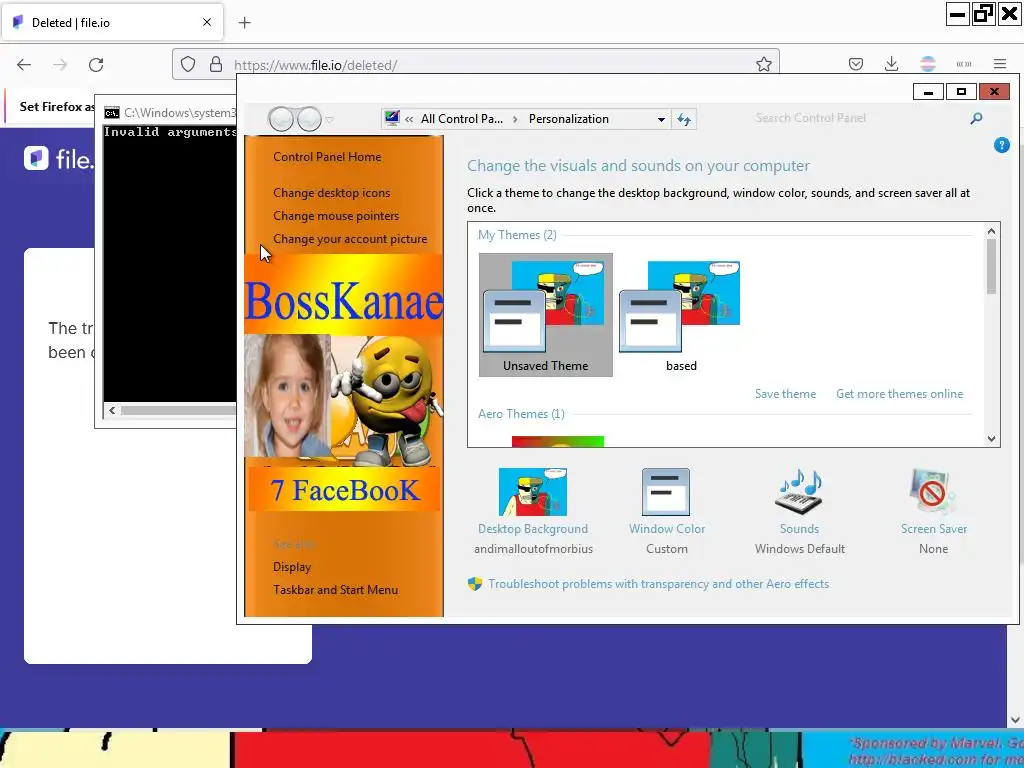The width and height of the screenshot is (1024, 768).
Task: Open Sounds settings icon
Action: (799, 492)
